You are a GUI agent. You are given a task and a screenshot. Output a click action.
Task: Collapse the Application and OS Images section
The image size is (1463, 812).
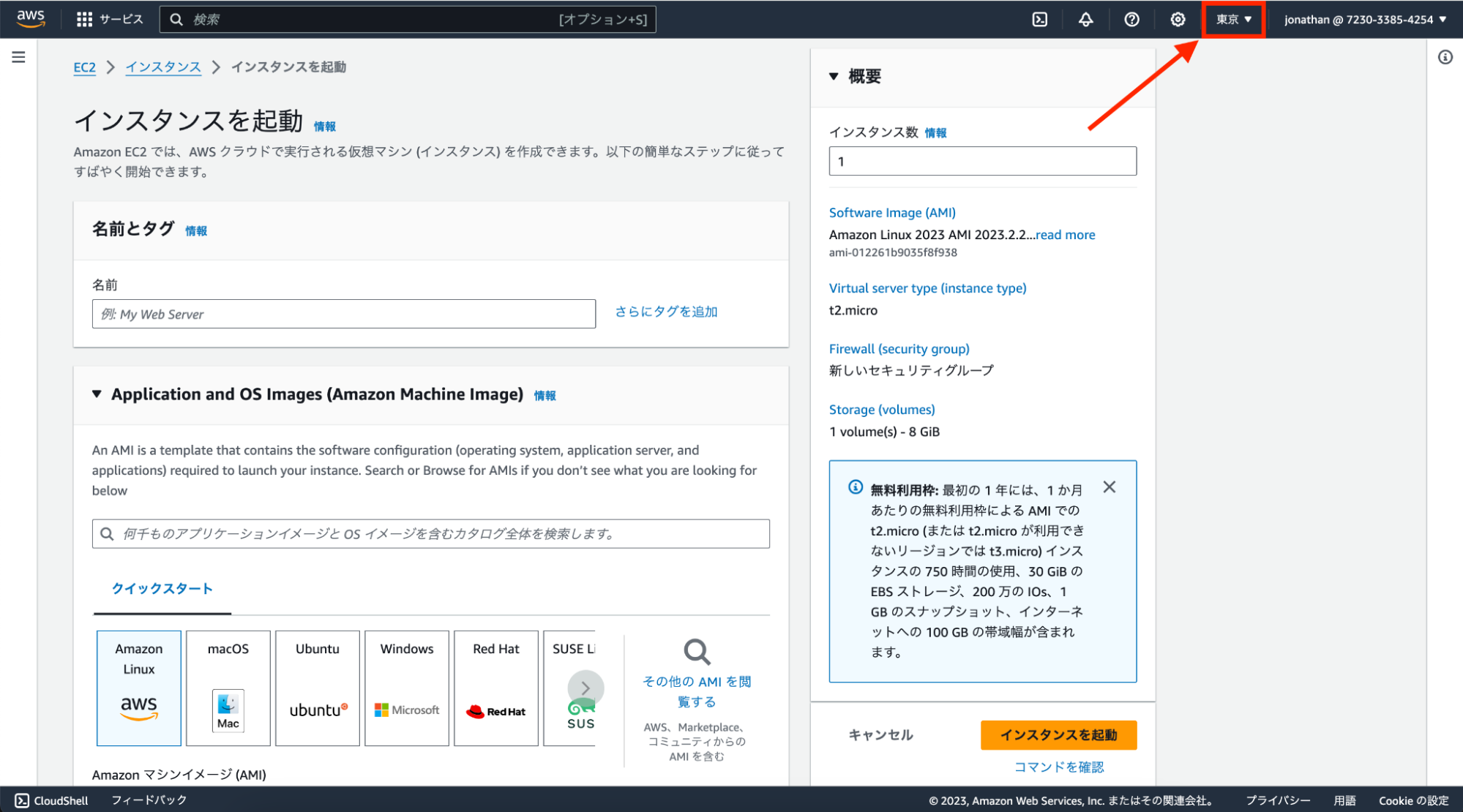(97, 394)
